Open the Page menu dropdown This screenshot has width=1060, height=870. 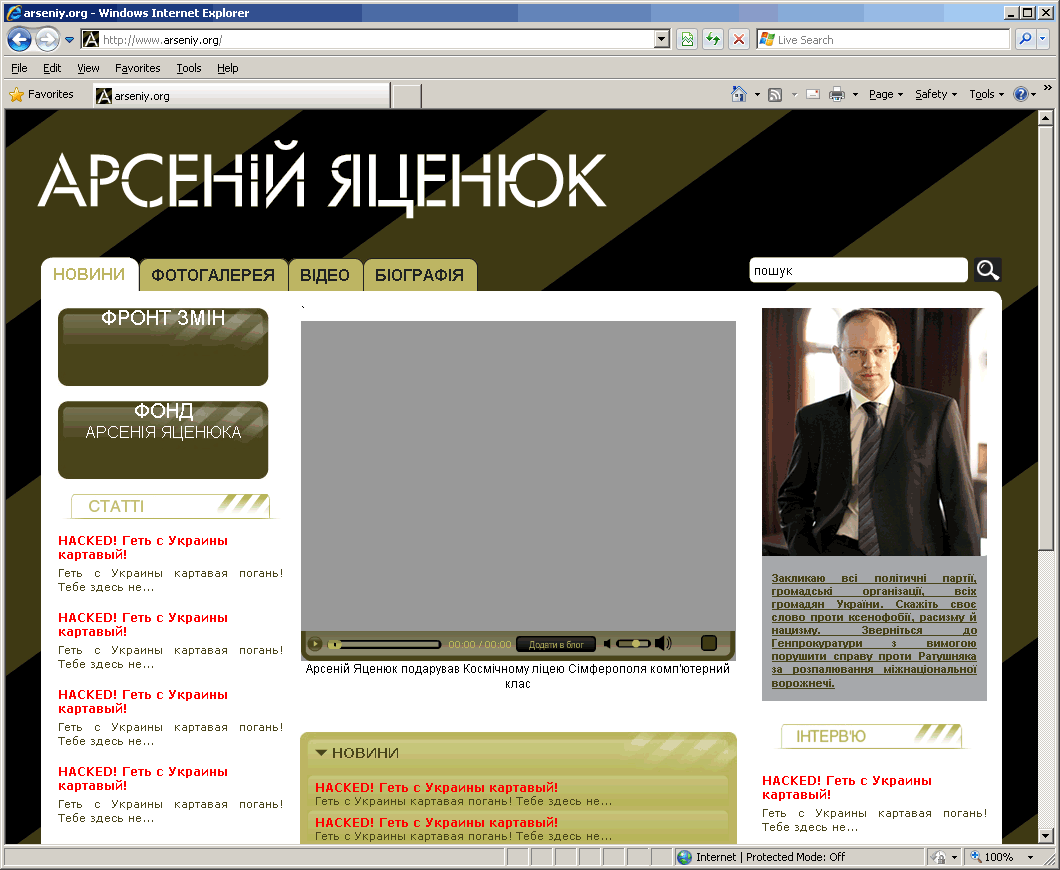point(885,94)
